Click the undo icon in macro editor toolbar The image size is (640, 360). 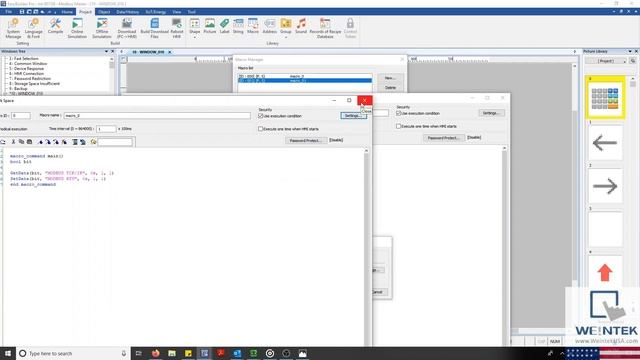3,142
